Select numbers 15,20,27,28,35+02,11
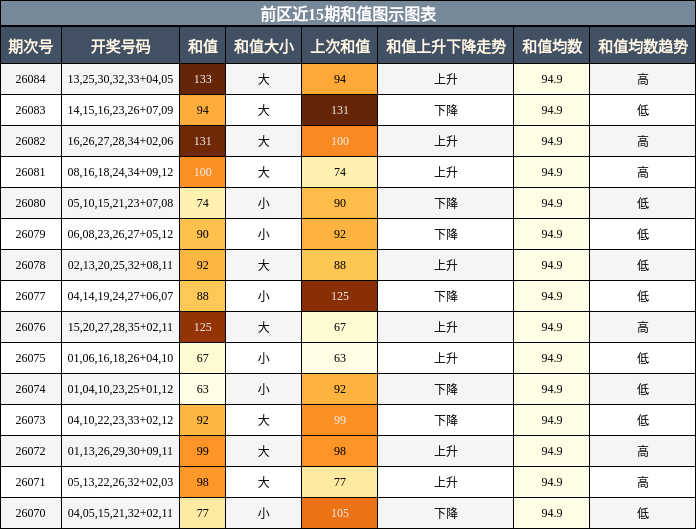This screenshot has width=696, height=529. 120,327
